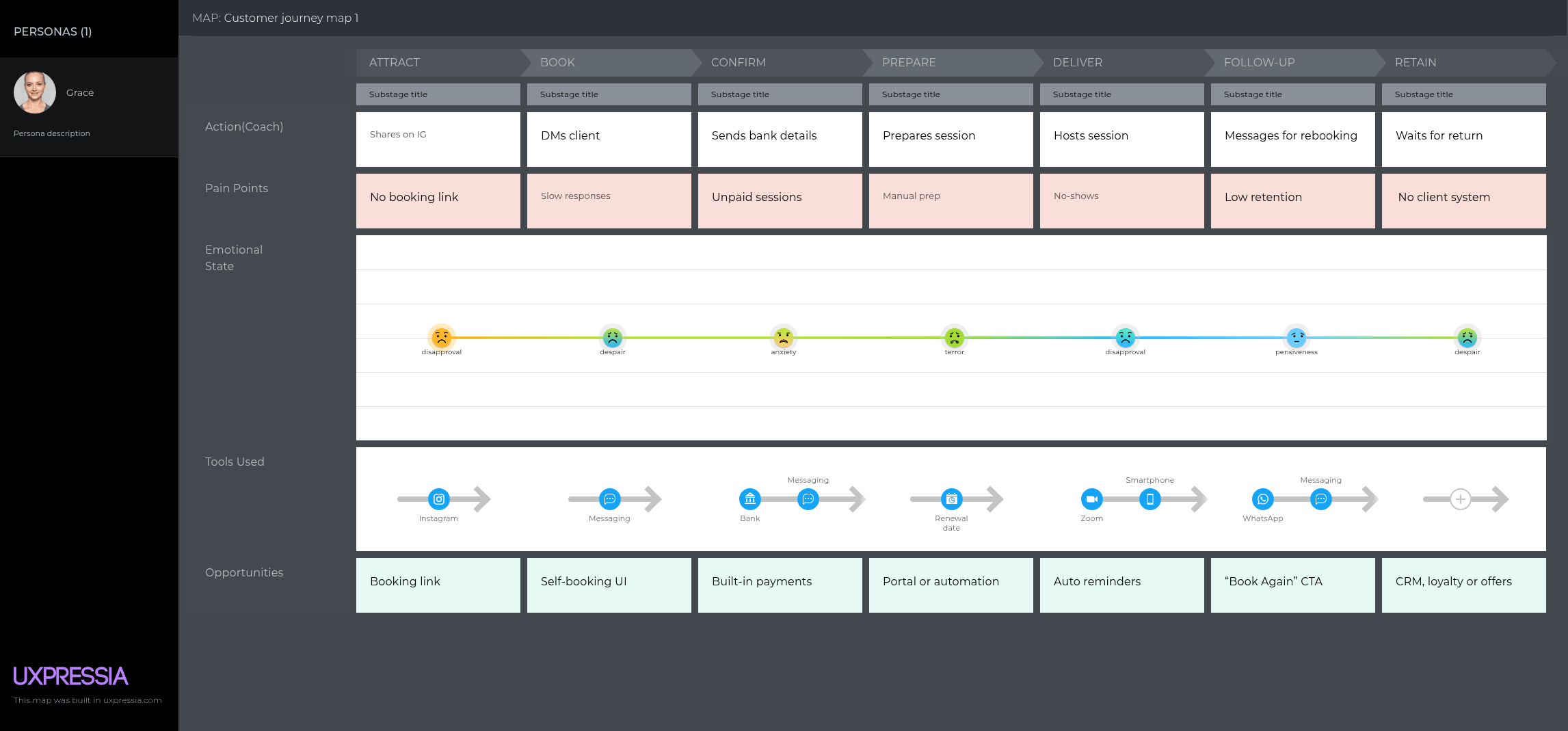Click the Substage title under DELIVER
This screenshot has width=1568, height=731.
pos(1122,94)
